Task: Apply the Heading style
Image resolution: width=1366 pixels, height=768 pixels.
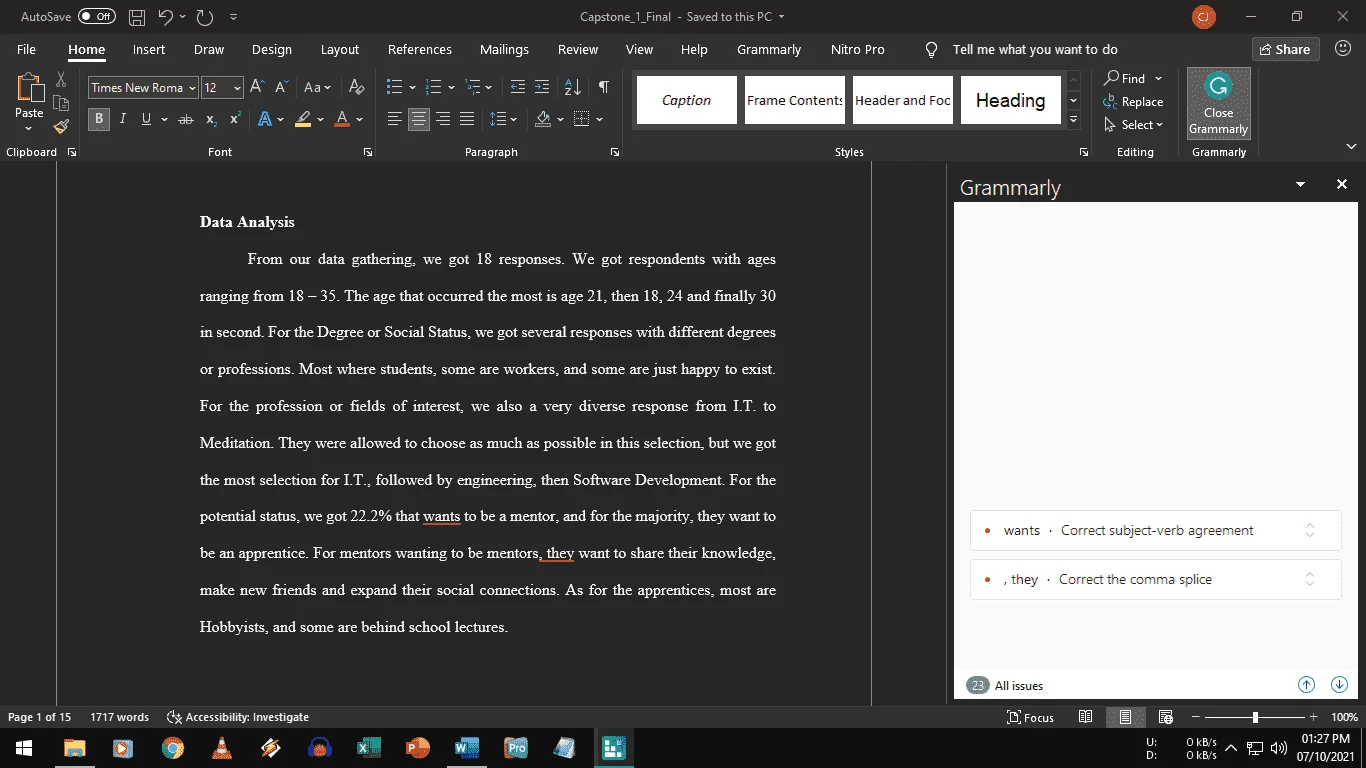Action: pyautogui.click(x=1011, y=100)
